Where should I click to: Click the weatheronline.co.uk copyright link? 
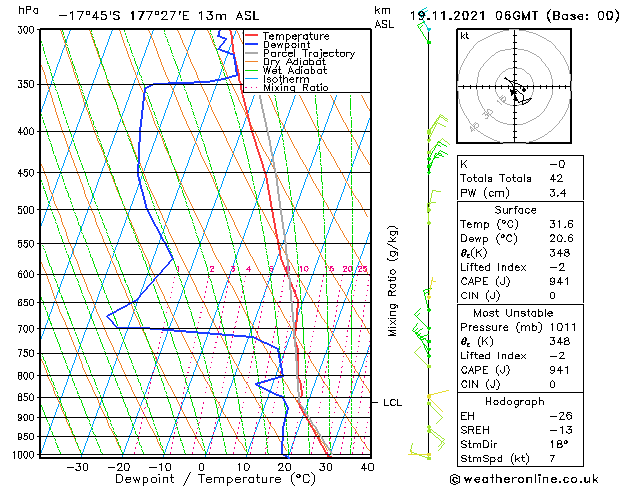click(x=524, y=479)
